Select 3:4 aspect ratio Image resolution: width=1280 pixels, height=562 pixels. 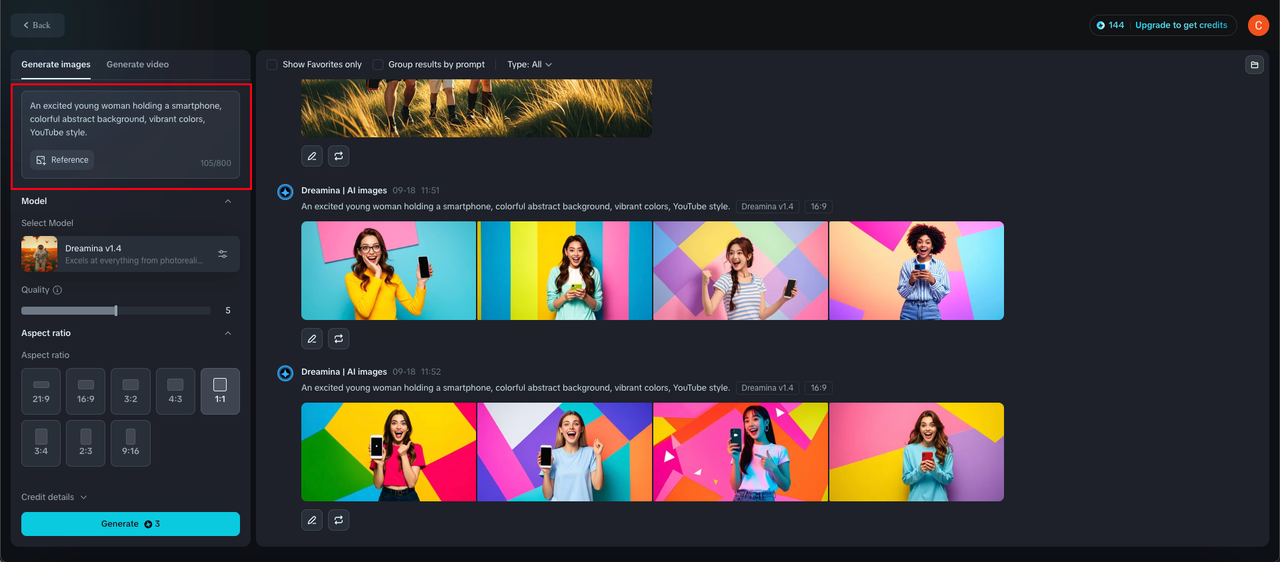point(41,443)
